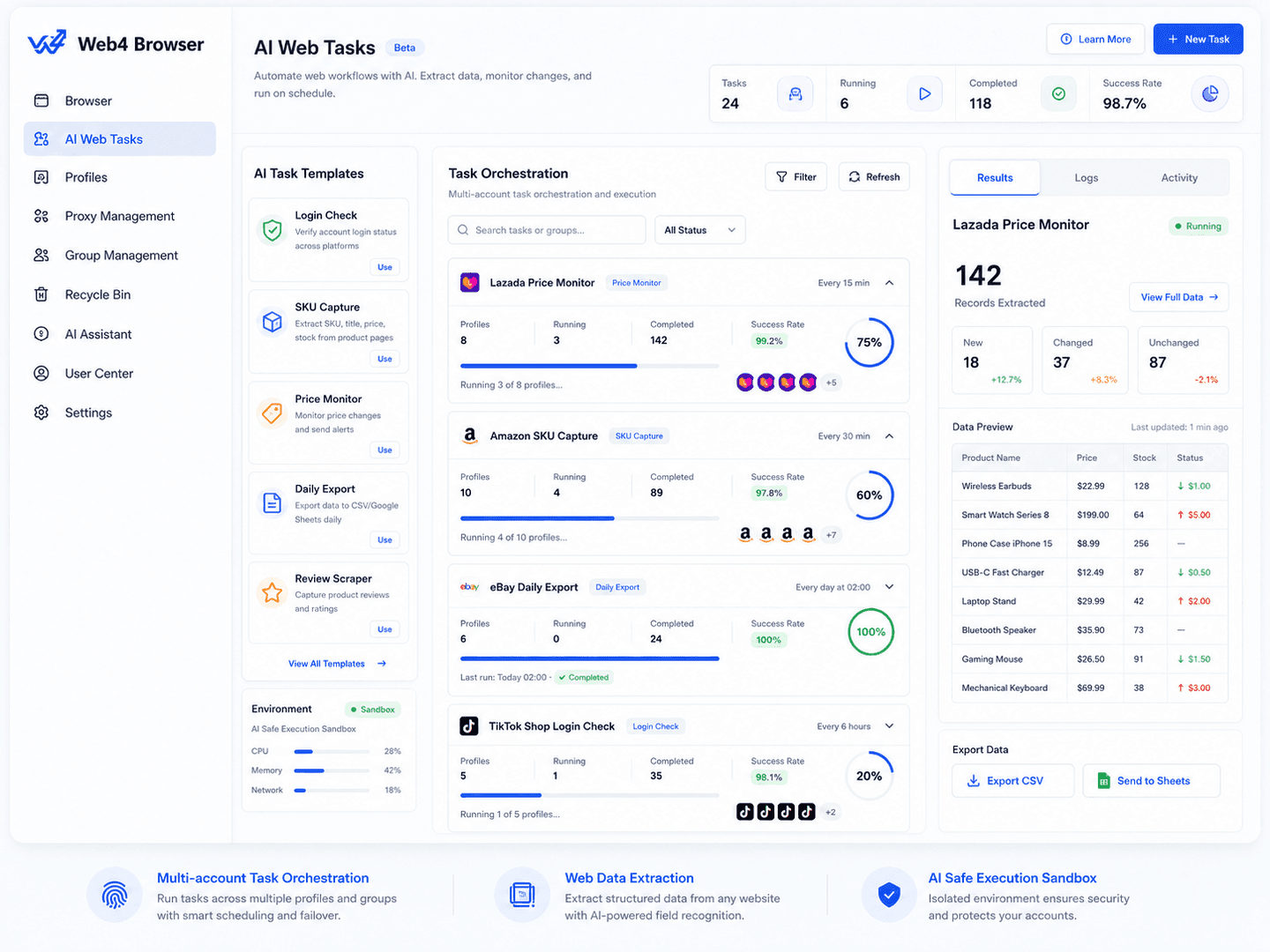Collapse the Amazon SKU Capture task
The image size is (1270, 952).
click(x=889, y=435)
